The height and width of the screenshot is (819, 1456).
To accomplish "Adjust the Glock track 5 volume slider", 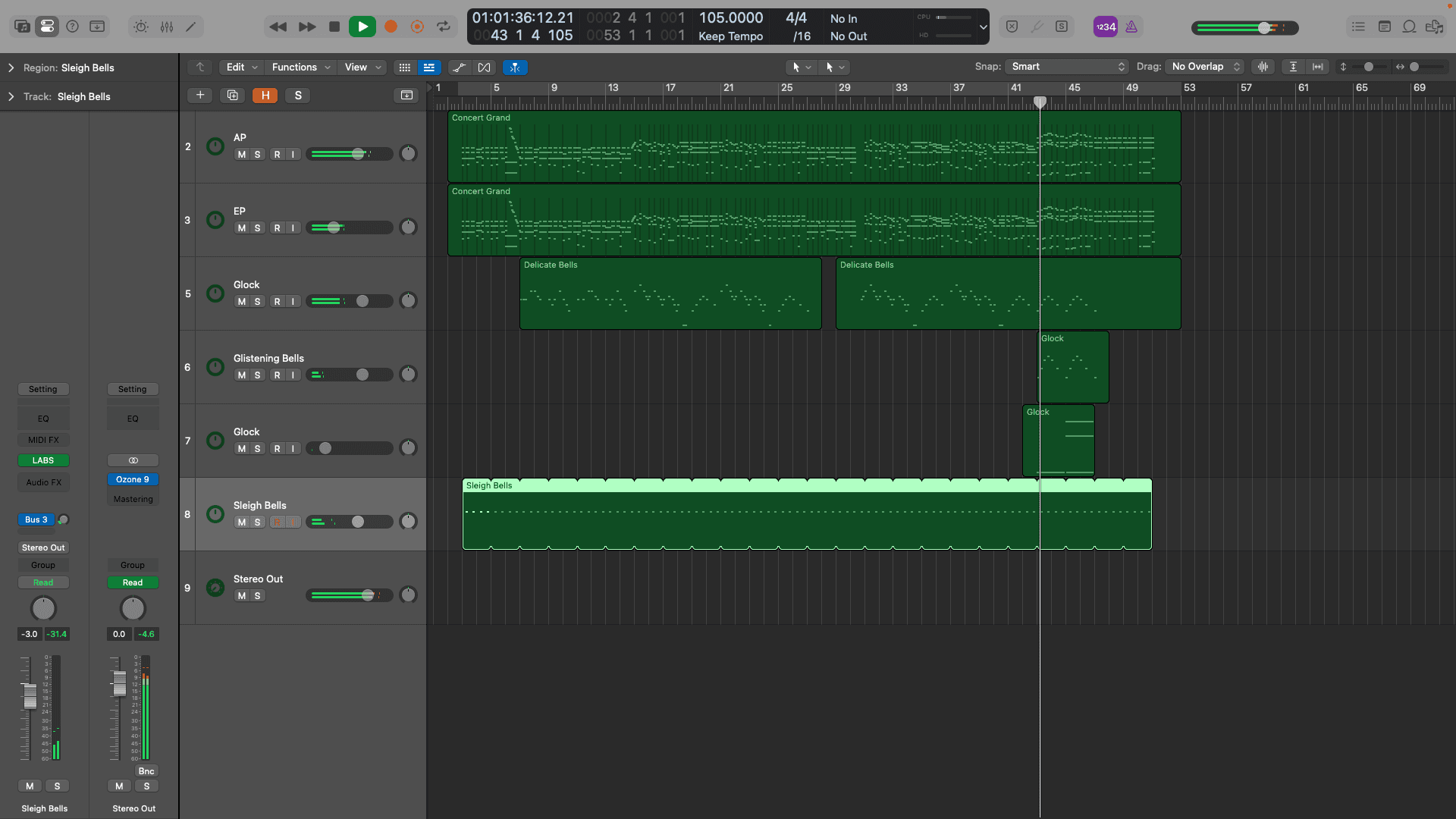I will pos(350,301).
